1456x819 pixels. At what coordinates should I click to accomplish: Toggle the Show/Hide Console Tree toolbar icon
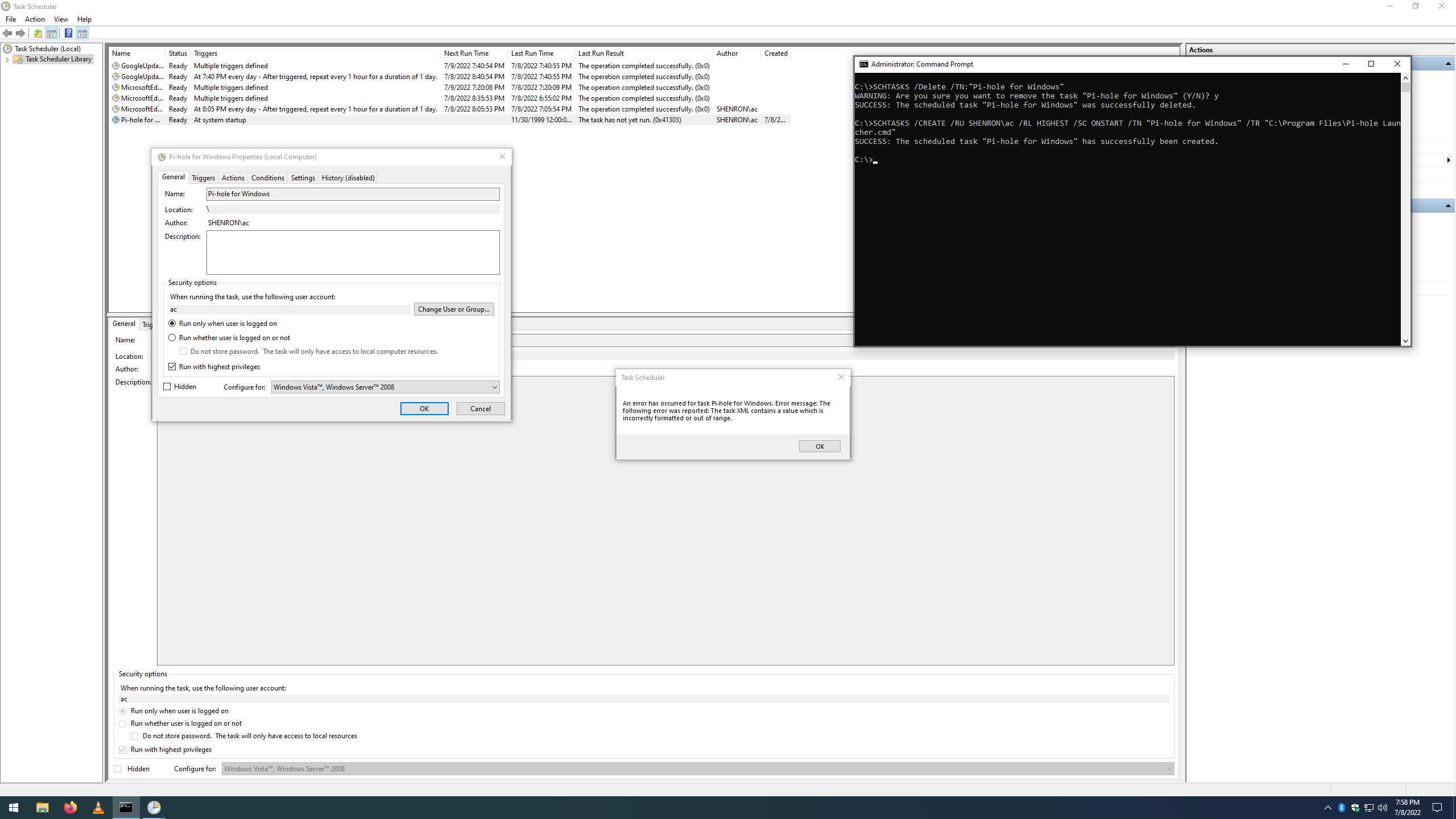51,33
